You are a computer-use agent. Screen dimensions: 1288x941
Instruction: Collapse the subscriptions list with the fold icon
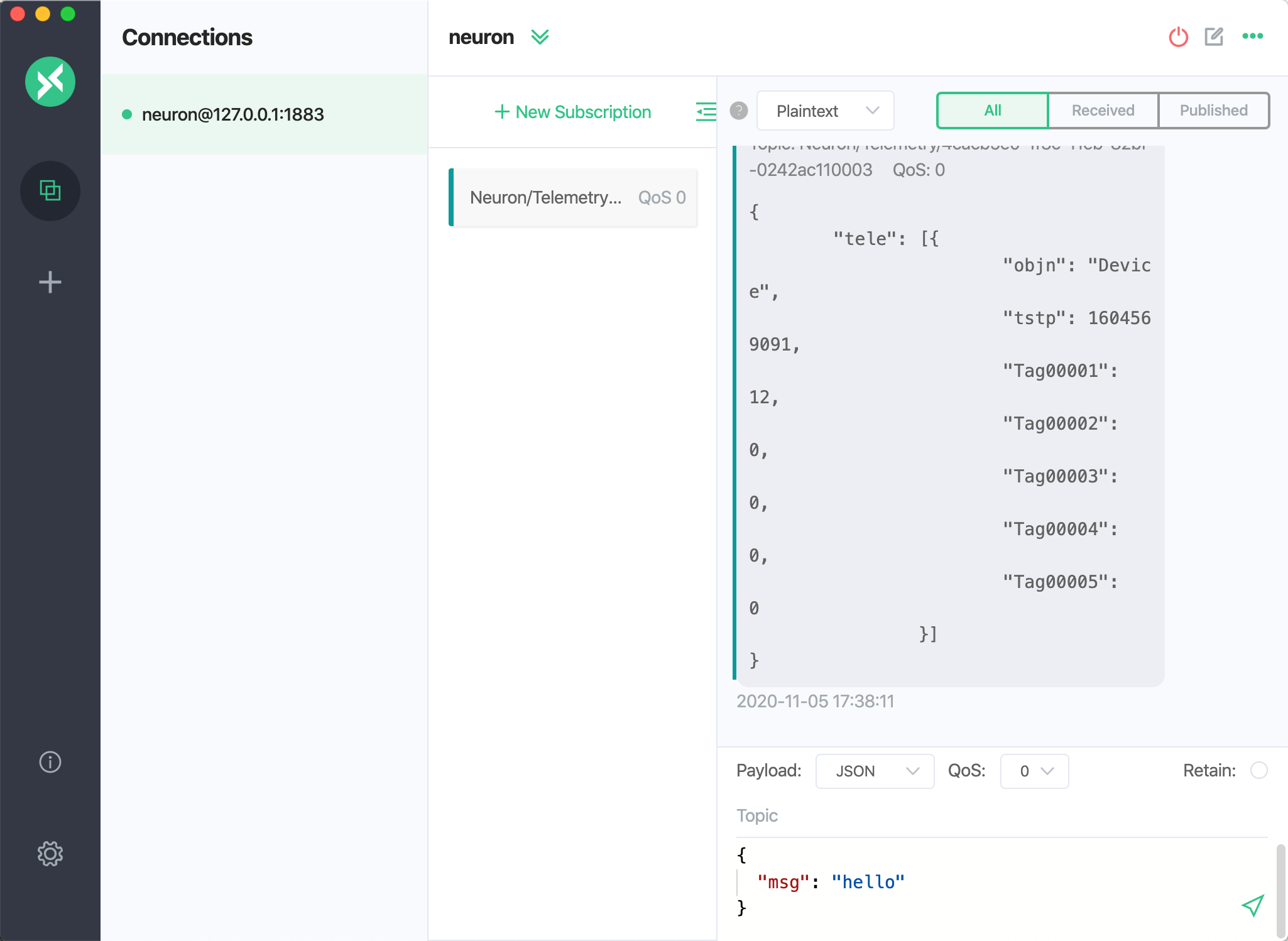(x=706, y=112)
